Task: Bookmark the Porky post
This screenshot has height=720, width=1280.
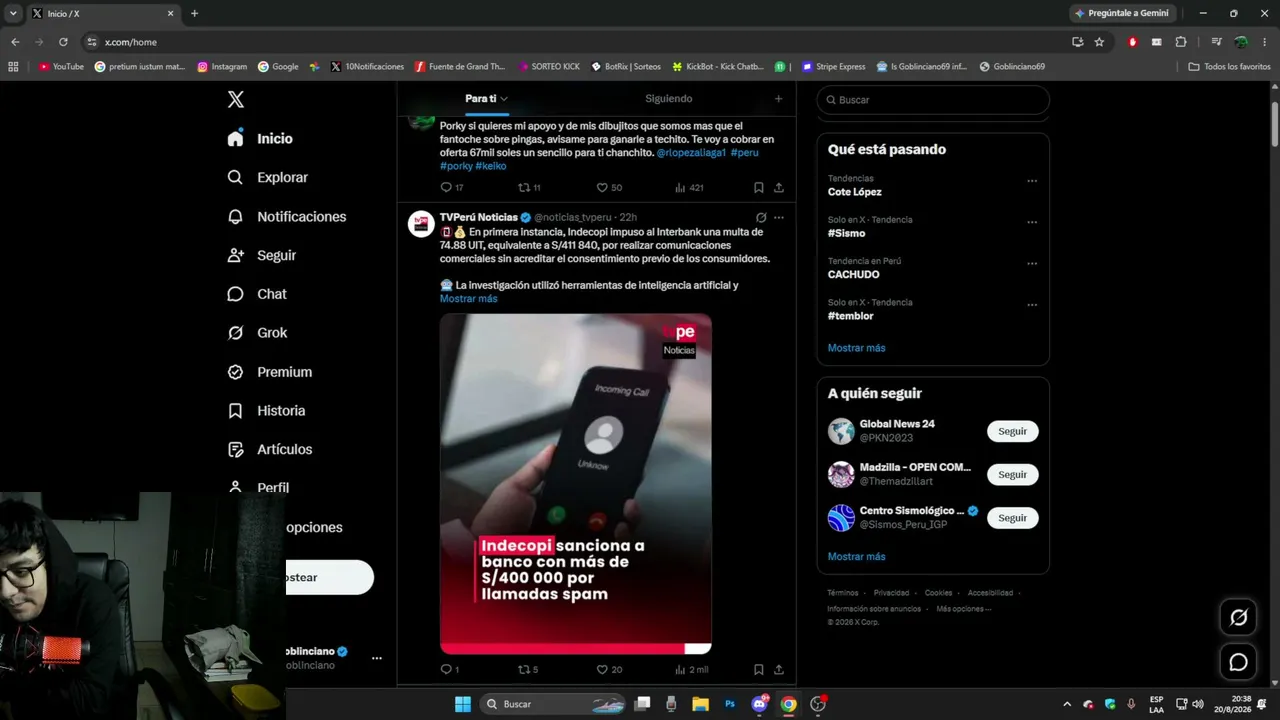Action: click(x=759, y=187)
